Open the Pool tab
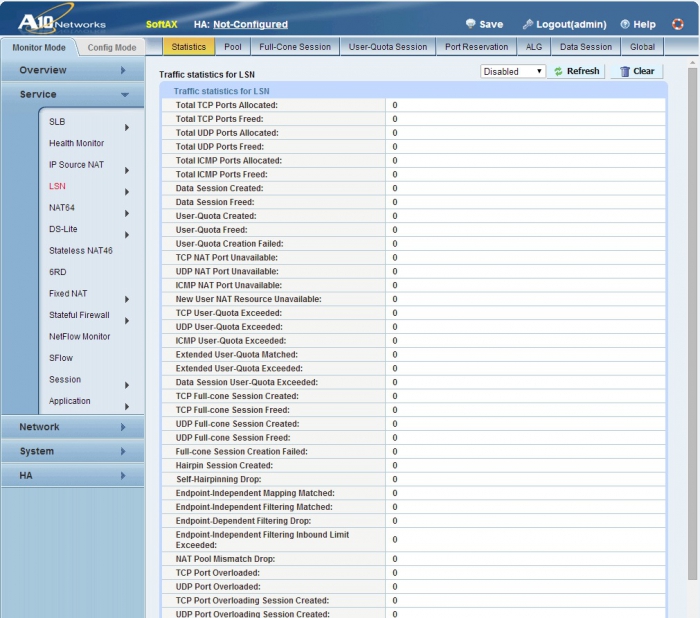Image resolution: width=700 pixels, height=618 pixels. coord(233,47)
